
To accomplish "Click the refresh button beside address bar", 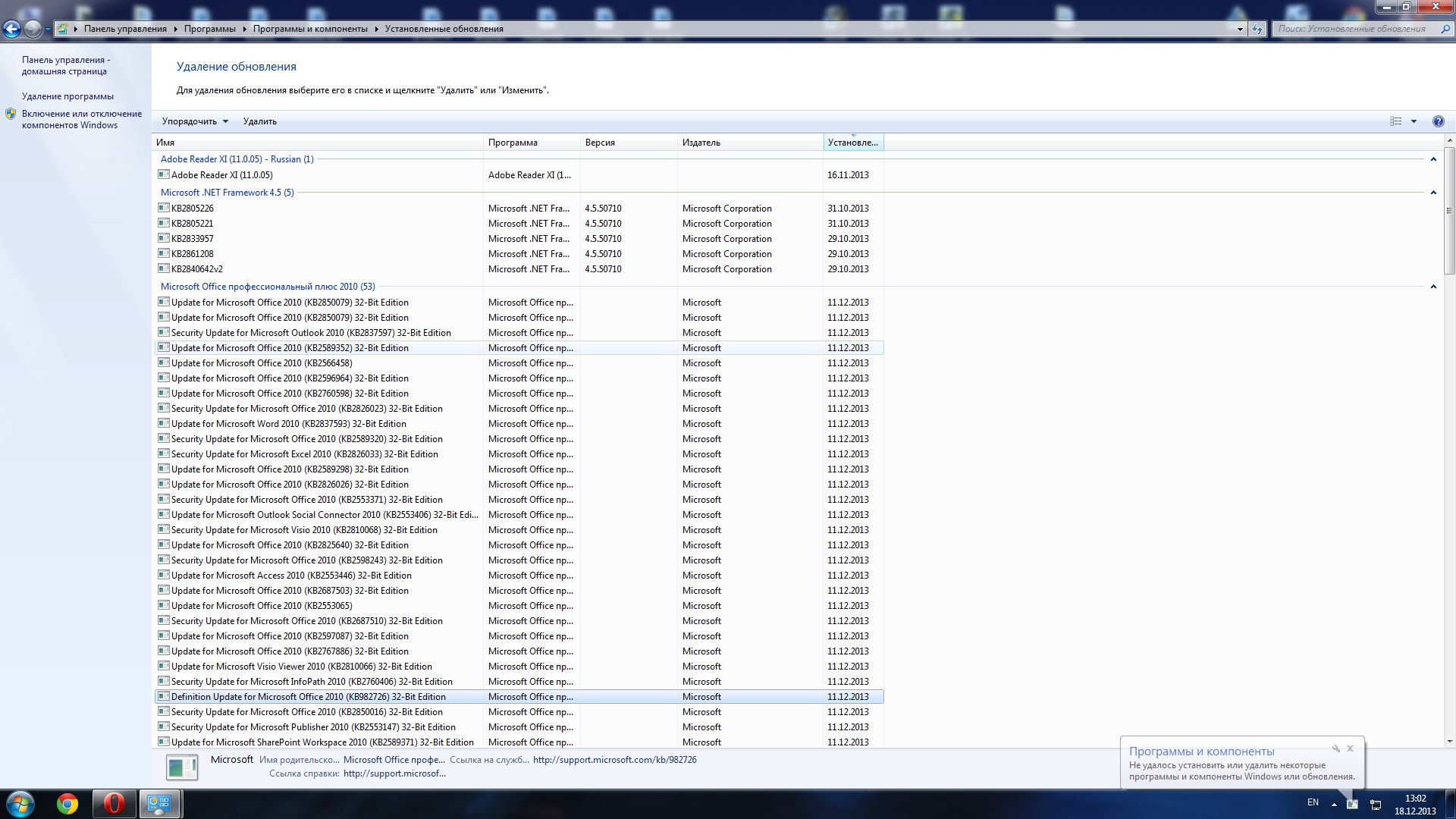I will (x=1257, y=29).
